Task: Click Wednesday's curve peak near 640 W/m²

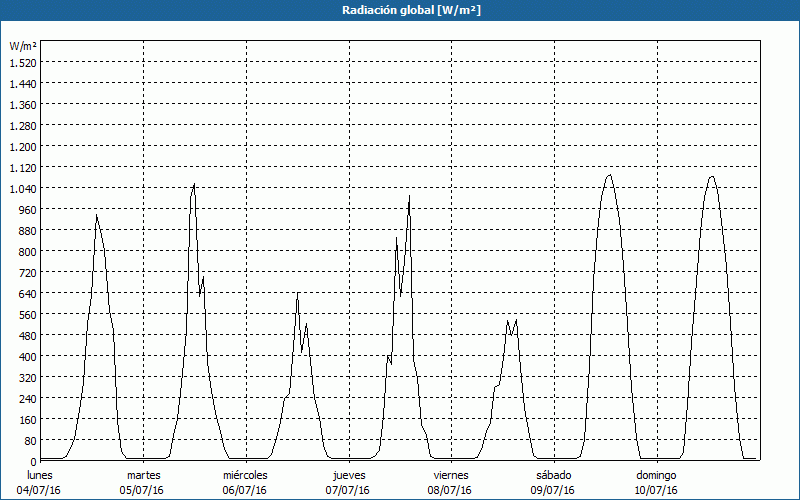Action: 297,293
